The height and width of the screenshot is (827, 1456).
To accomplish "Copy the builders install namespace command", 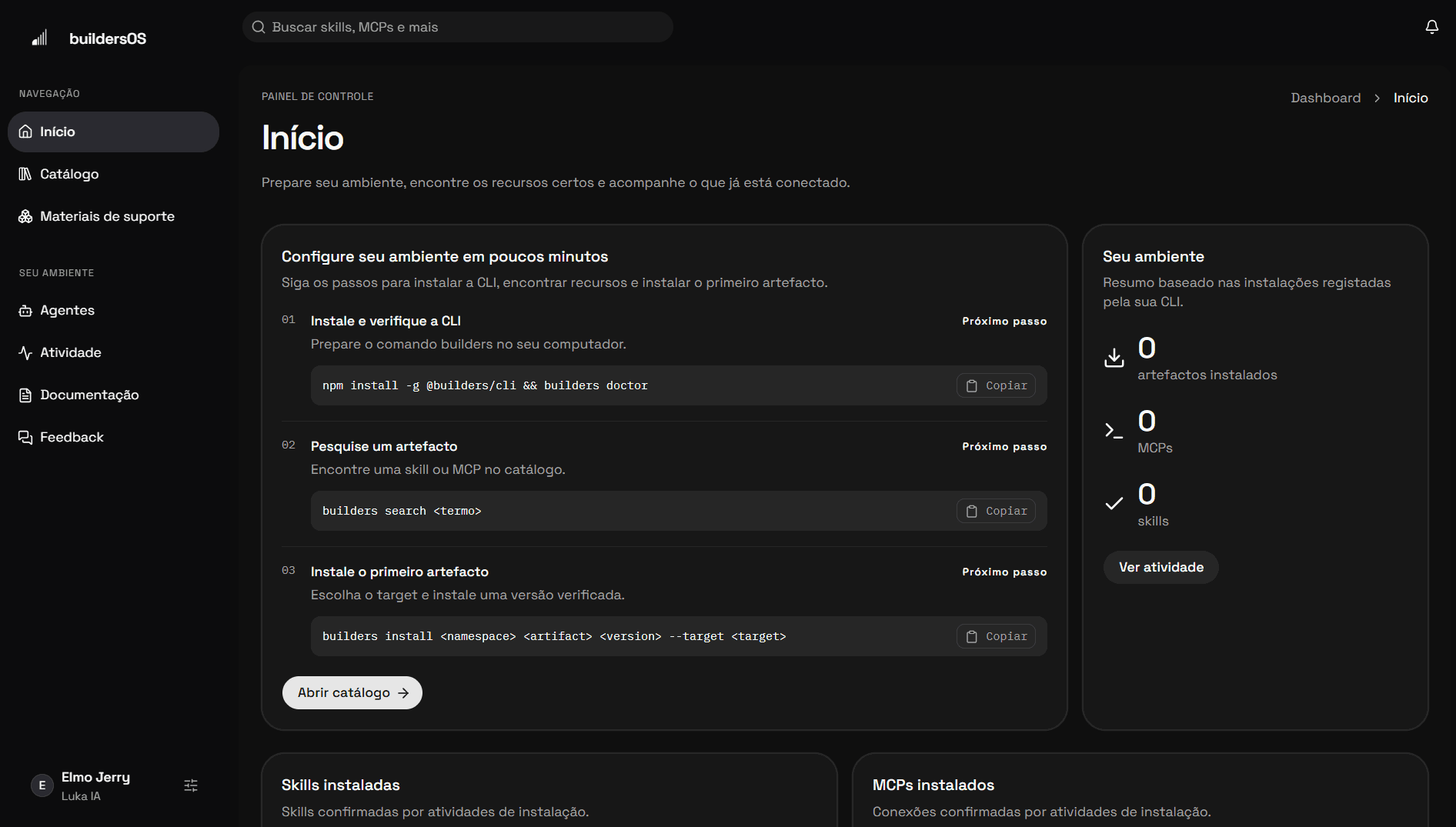I will [996, 636].
